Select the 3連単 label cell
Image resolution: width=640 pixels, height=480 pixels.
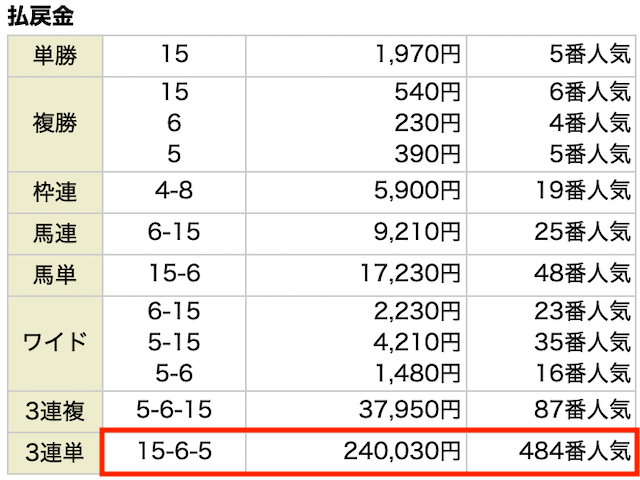click(x=55, y=453)
